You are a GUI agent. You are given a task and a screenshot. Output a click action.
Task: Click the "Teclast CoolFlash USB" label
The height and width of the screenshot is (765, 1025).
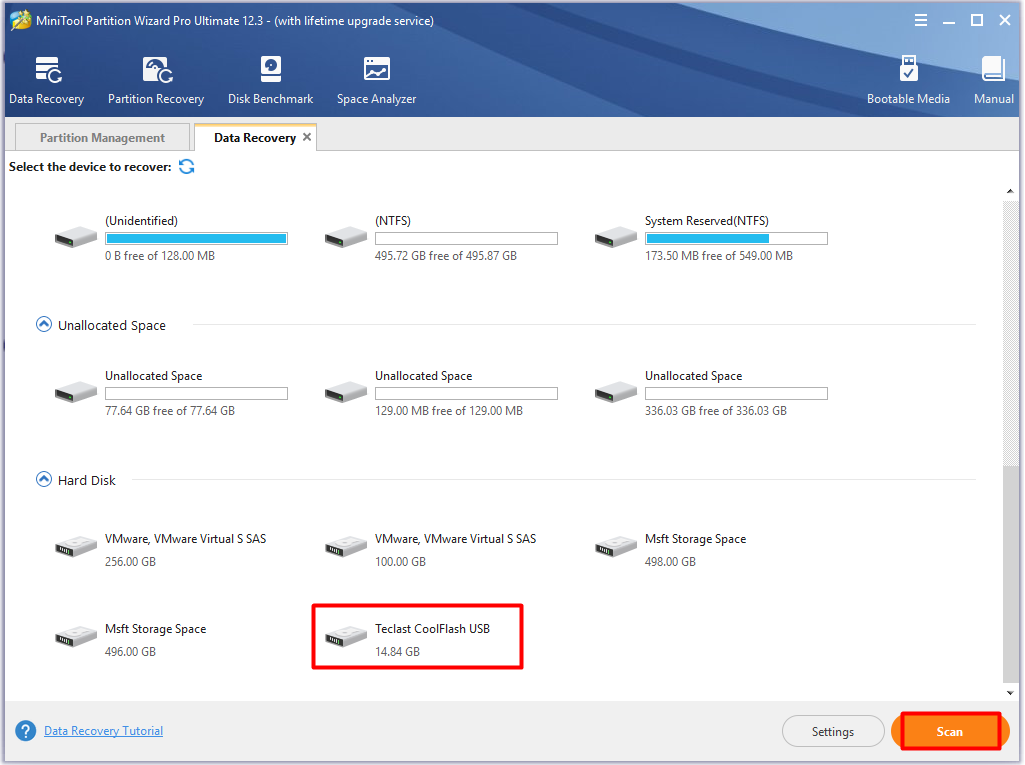tap(432, 629)
